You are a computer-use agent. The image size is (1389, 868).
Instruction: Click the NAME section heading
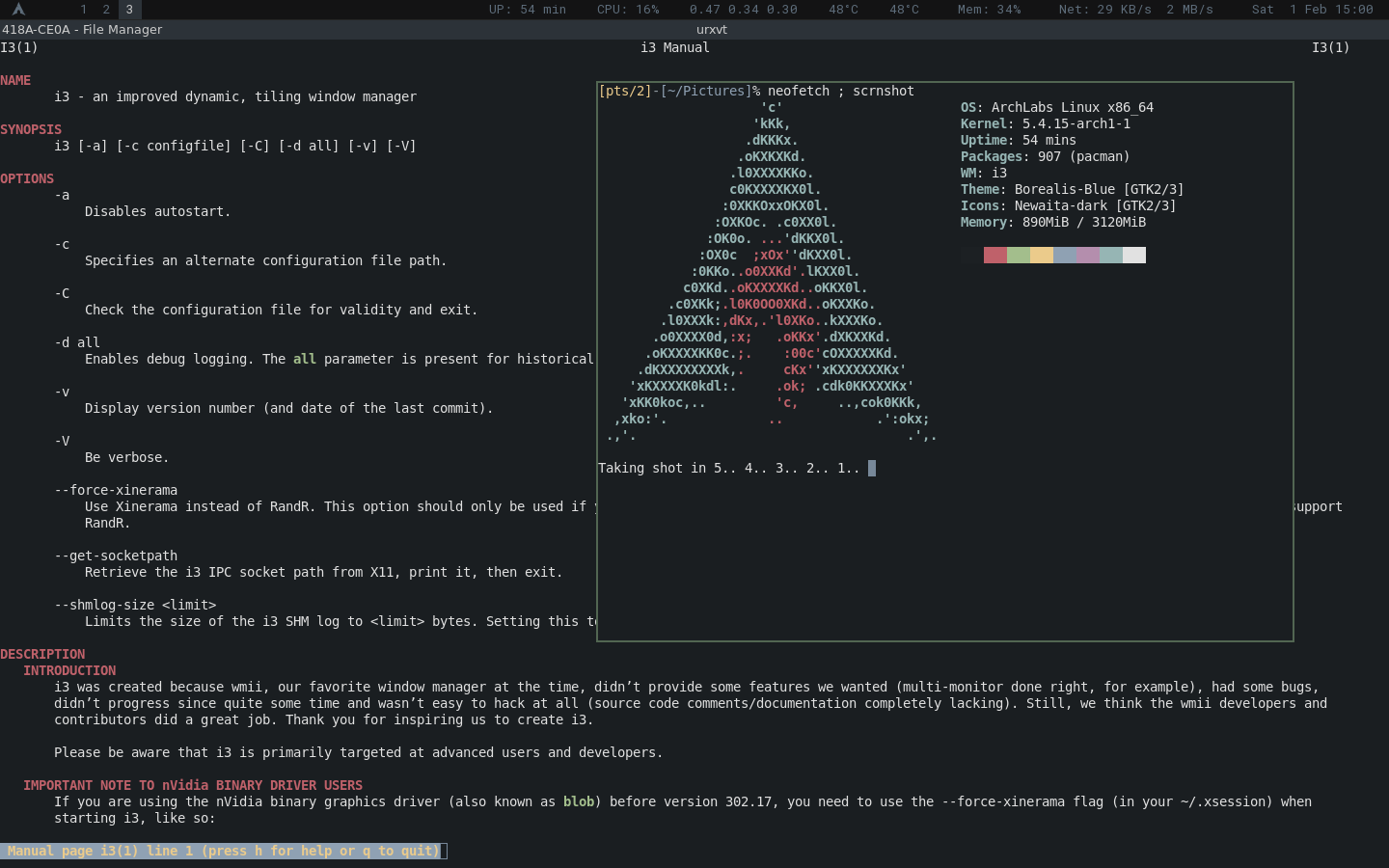(x=15, y=80)
